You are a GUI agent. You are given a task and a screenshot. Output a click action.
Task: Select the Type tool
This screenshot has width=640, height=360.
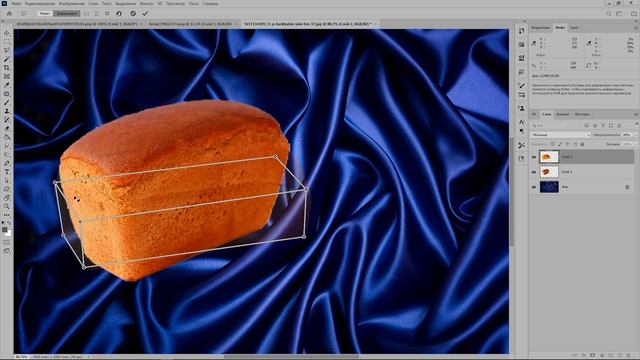pyautogui.click(x=7, y=172)
